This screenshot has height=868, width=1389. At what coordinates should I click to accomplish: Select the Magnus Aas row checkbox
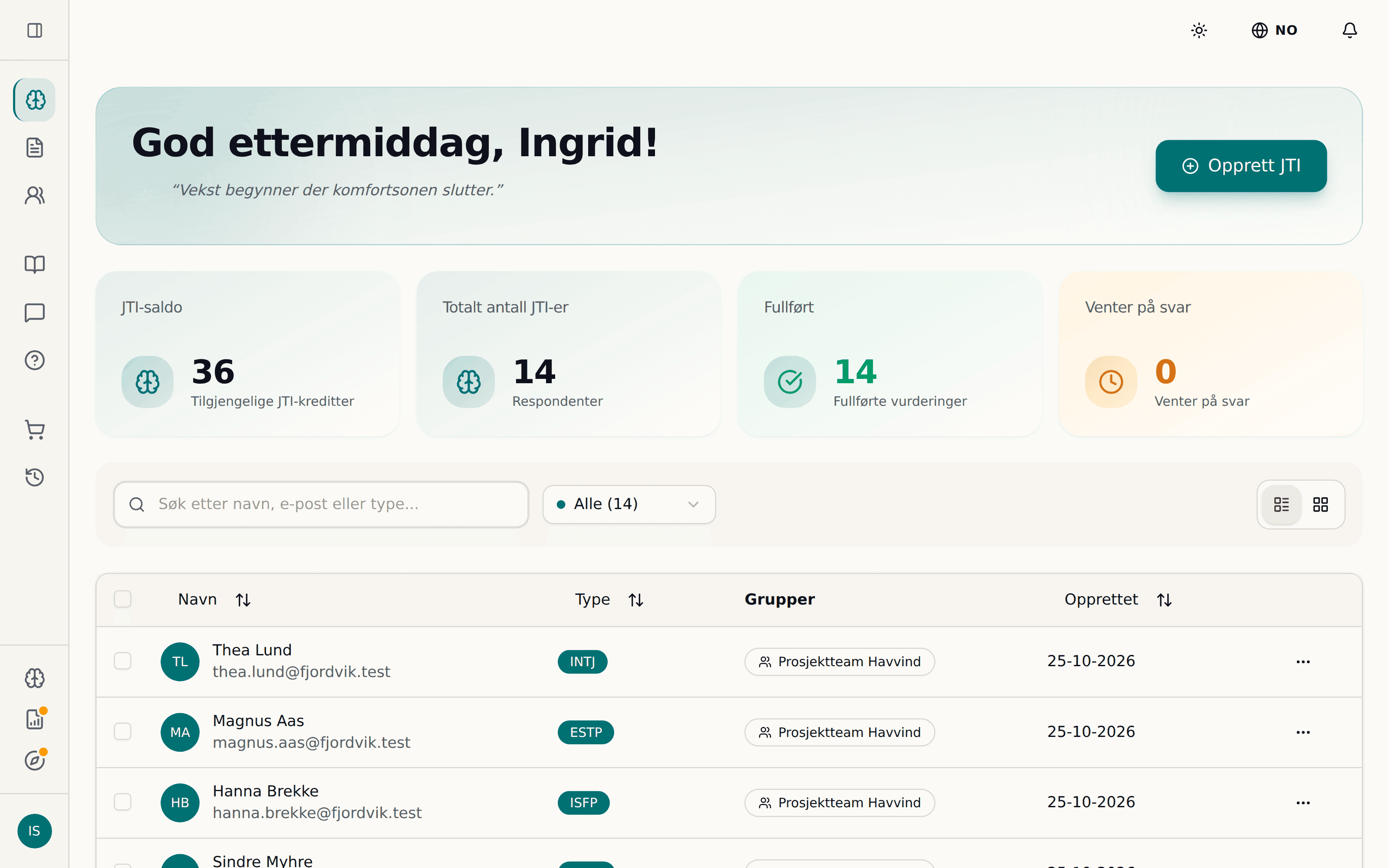[122, 731]
